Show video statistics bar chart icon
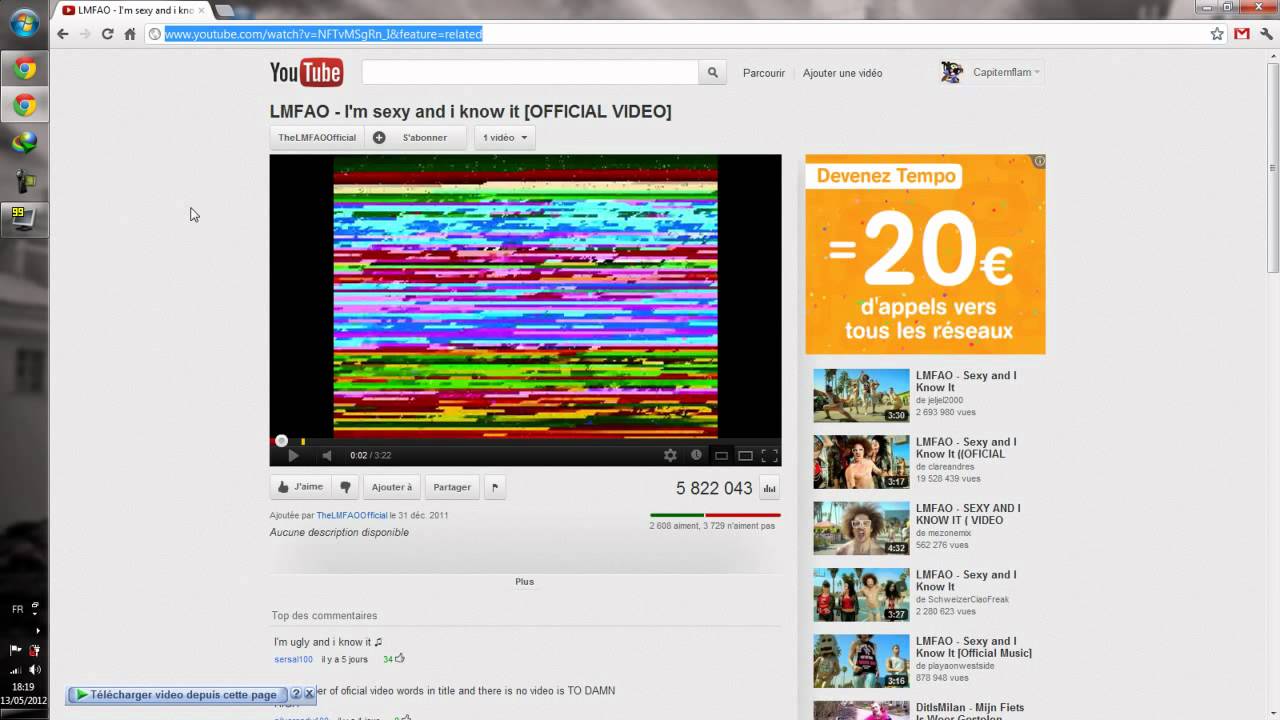 click(x=769, y=488)
